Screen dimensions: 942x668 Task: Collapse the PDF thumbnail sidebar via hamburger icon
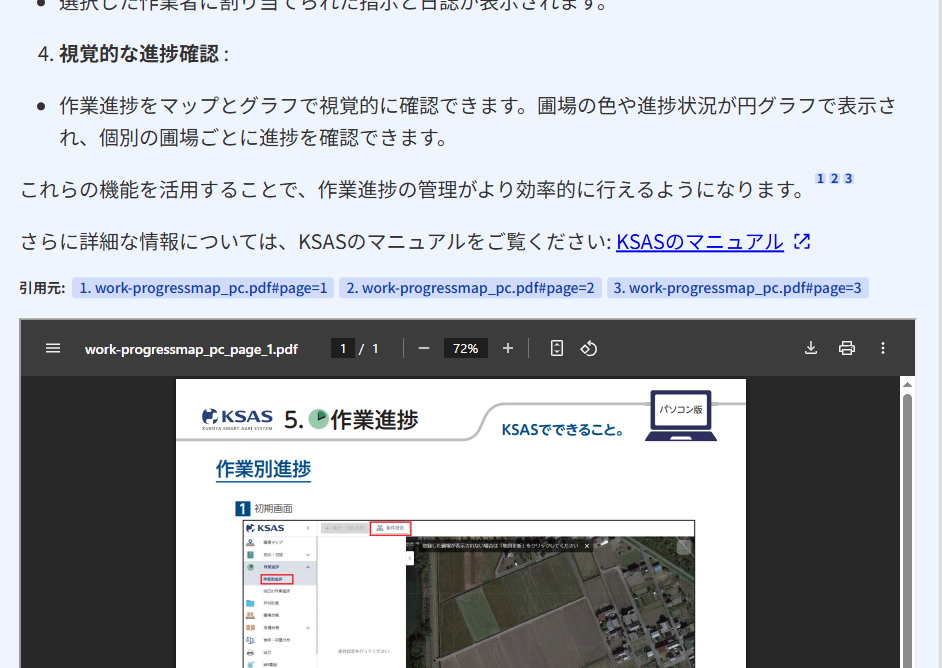(53, 348)
